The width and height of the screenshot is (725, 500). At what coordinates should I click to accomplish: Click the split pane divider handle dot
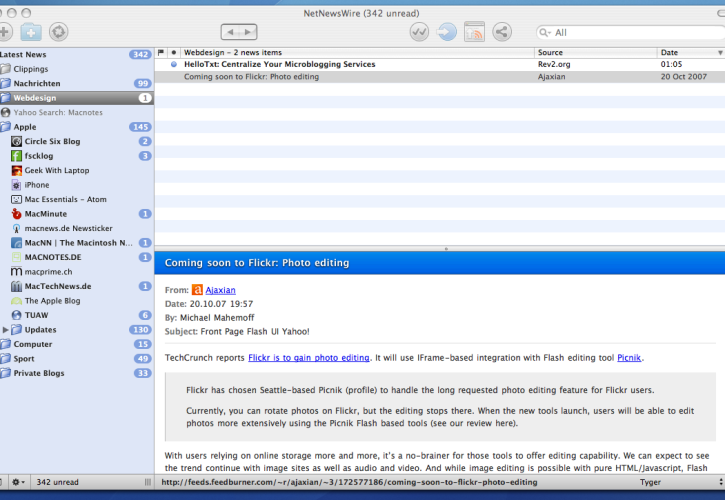point(446,249)
